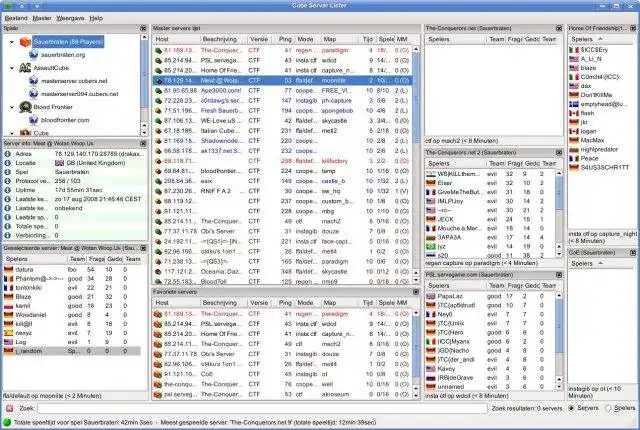The width and height of the screenshot is (640, 430).
Task: Open the Master menu
Action: pos(42,18)
